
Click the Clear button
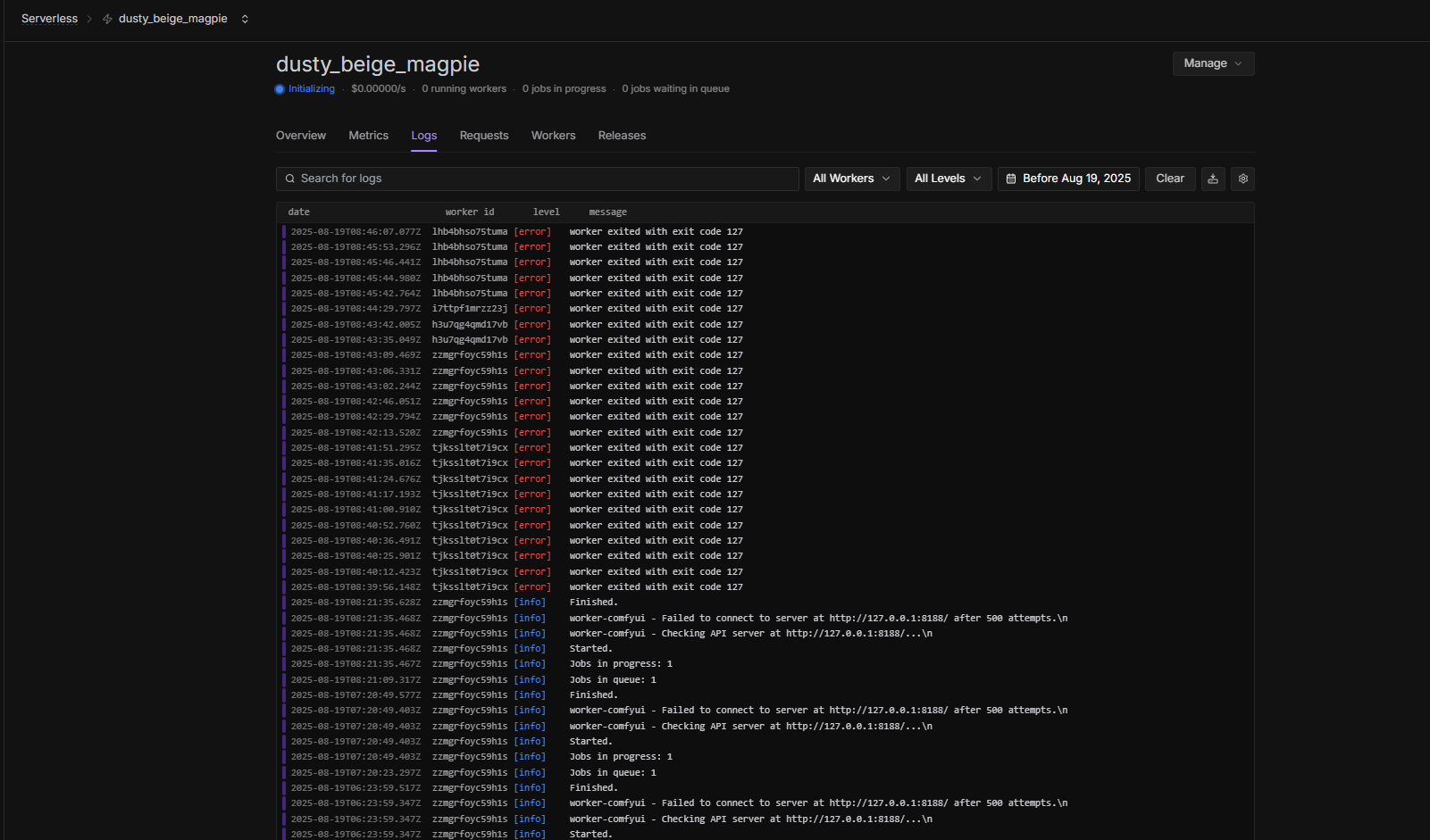1170,179
